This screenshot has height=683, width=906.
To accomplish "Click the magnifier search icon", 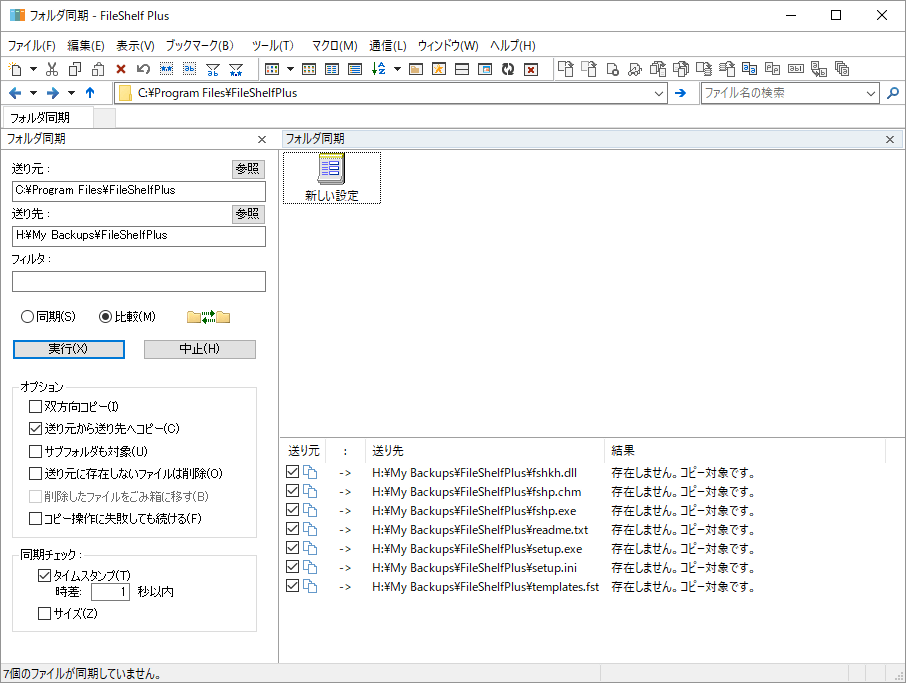I will [x=893, y=92].
